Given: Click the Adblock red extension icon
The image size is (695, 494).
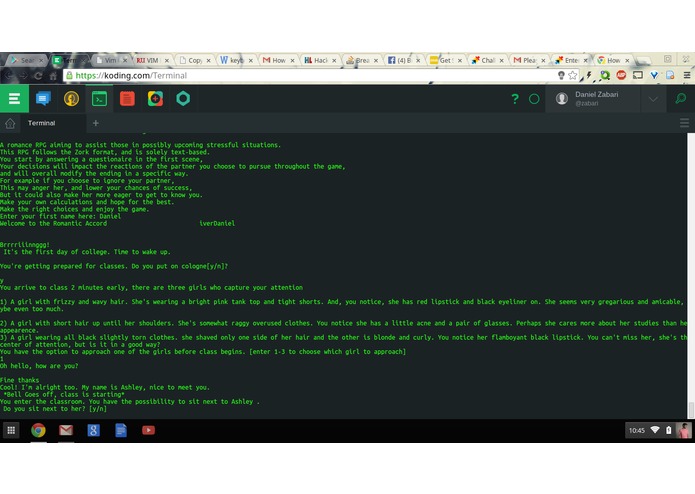Looking at the screenshot, I should [621, 75].
